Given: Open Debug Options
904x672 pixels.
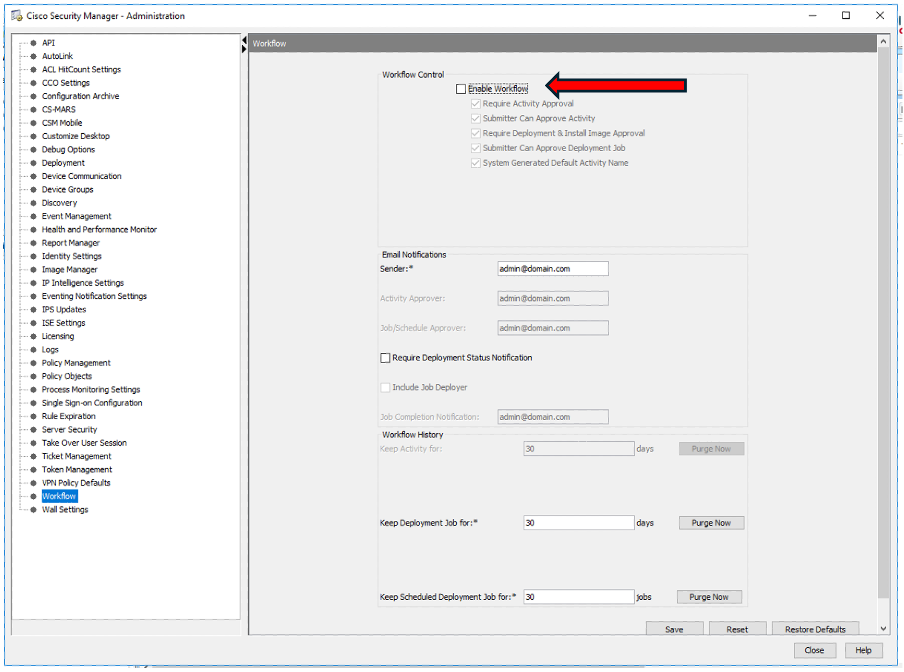Looking at the screenshot, I should [x=69, y=149].
